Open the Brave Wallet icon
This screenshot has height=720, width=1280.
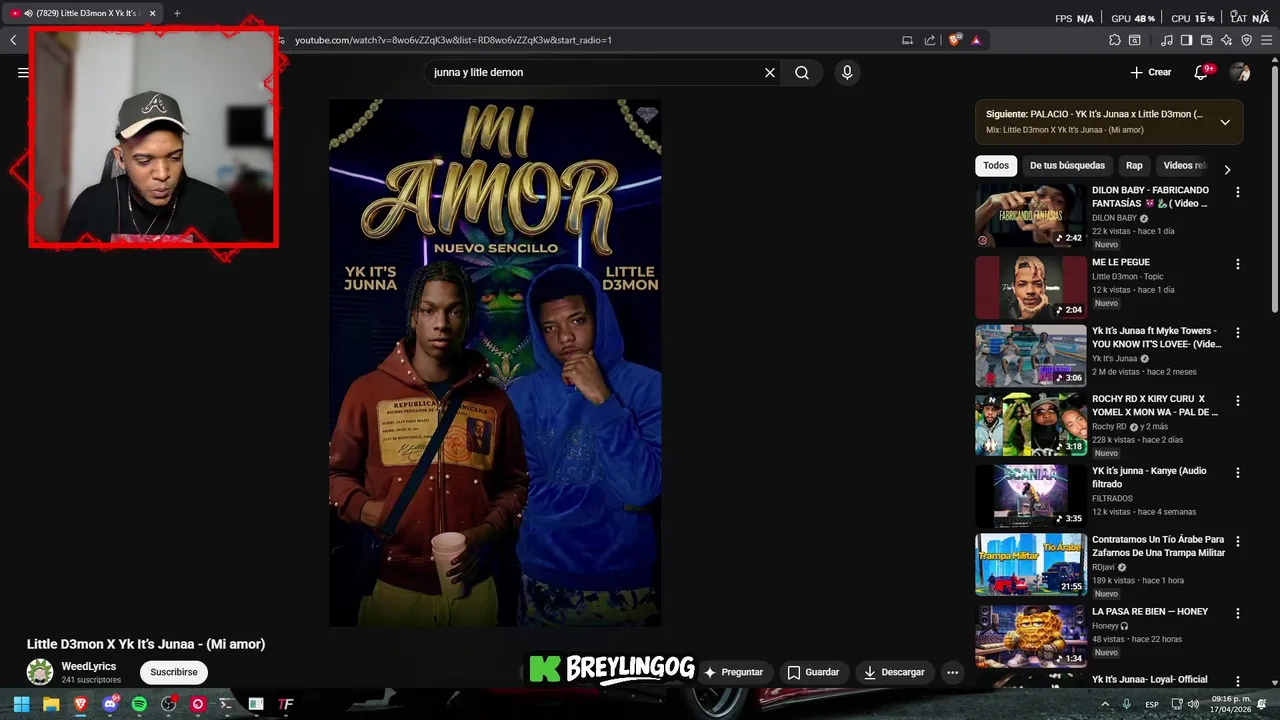(x=1206, y=40)
